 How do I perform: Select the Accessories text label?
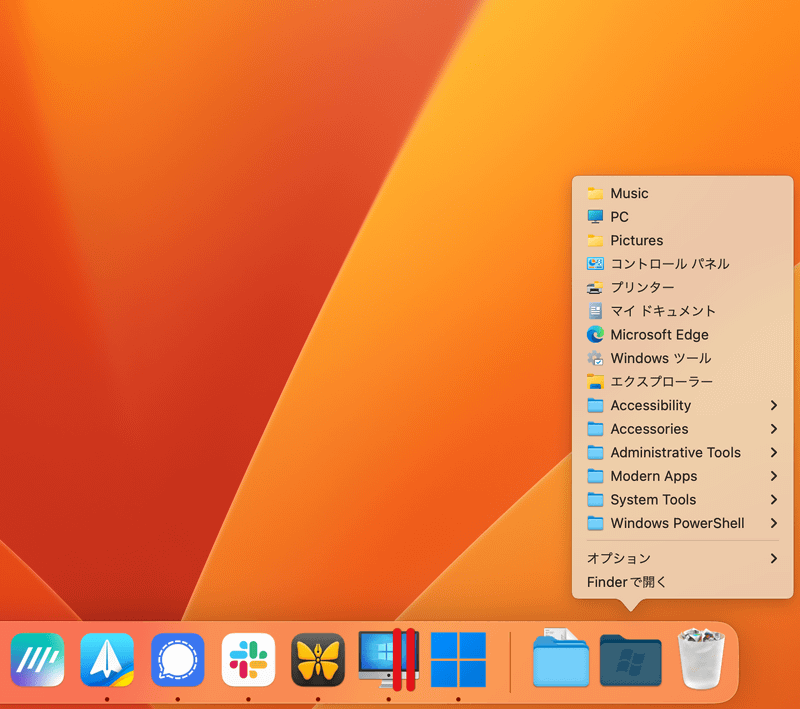coord(649,429)
